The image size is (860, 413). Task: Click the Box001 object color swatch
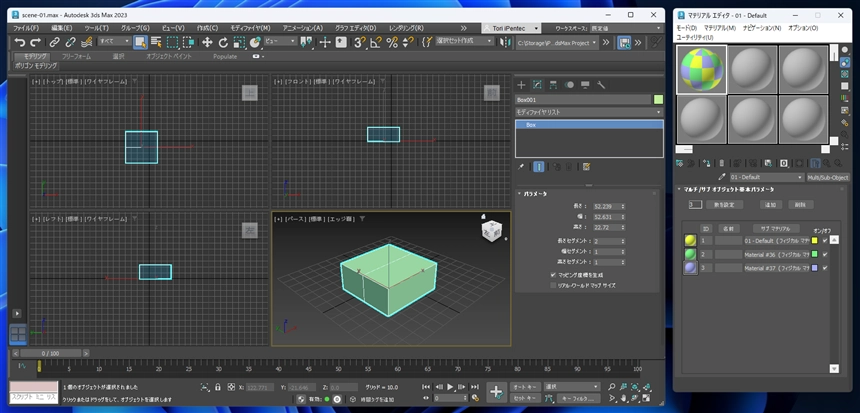click(x=658, y=100)
